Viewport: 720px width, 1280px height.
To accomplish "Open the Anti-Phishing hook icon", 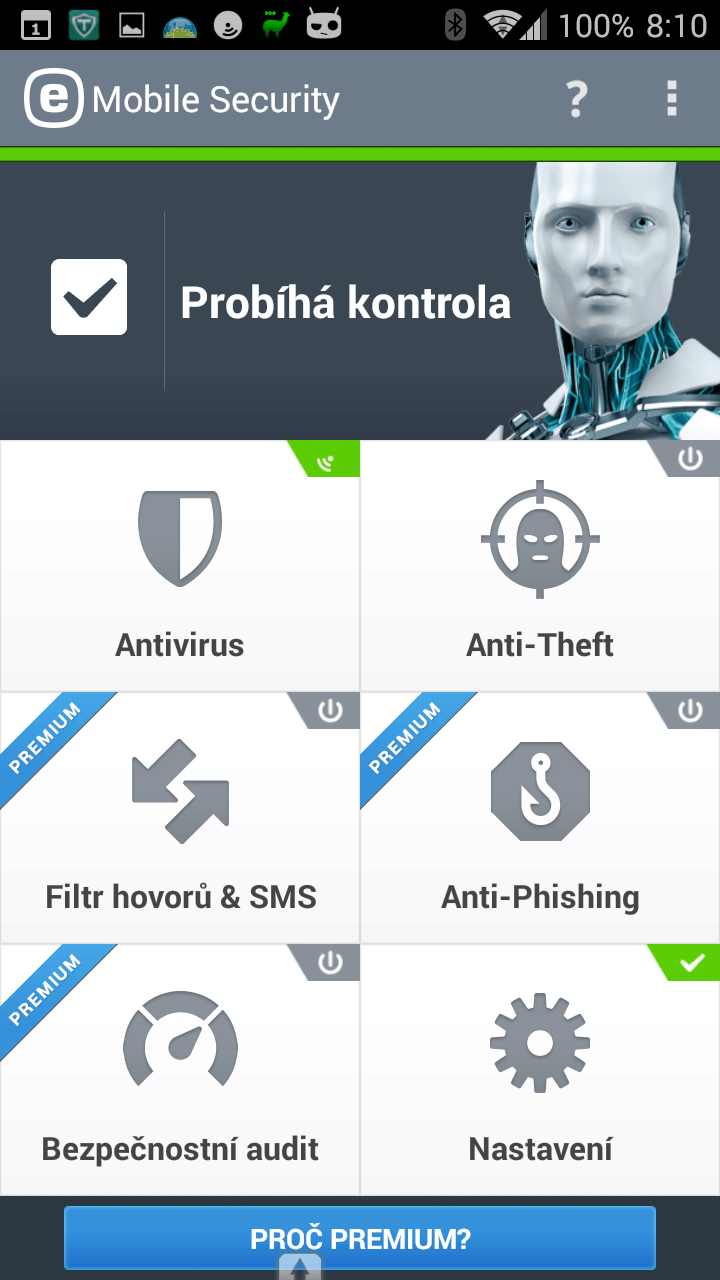I will 540,791.
